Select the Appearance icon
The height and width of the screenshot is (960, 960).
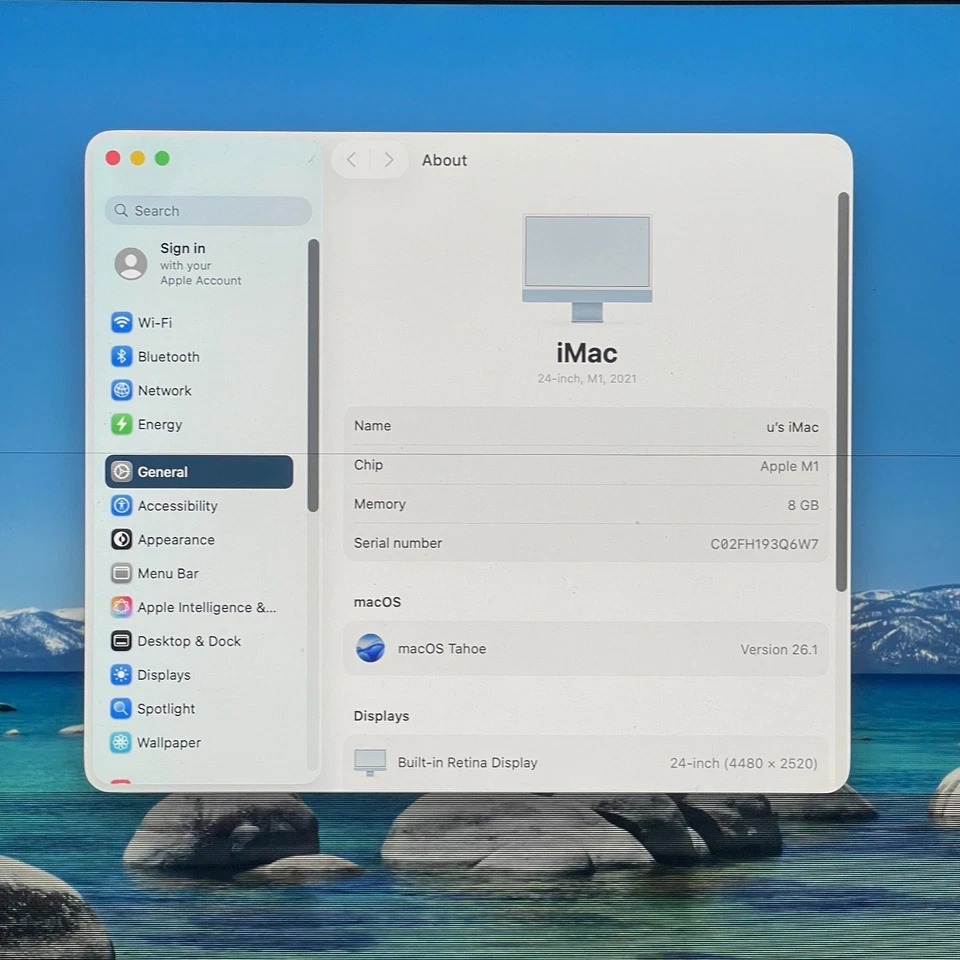tap(121, 540)
